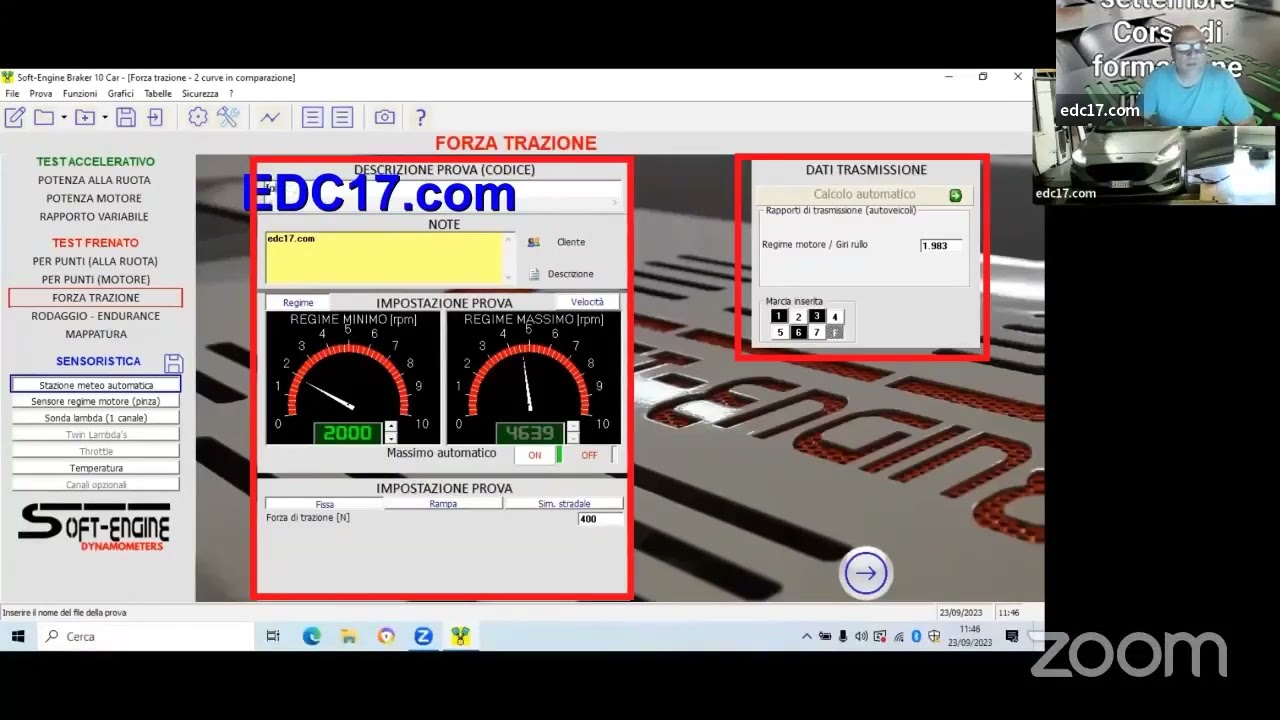
Task: Select the Velocità tab
Action: point(587,302)
